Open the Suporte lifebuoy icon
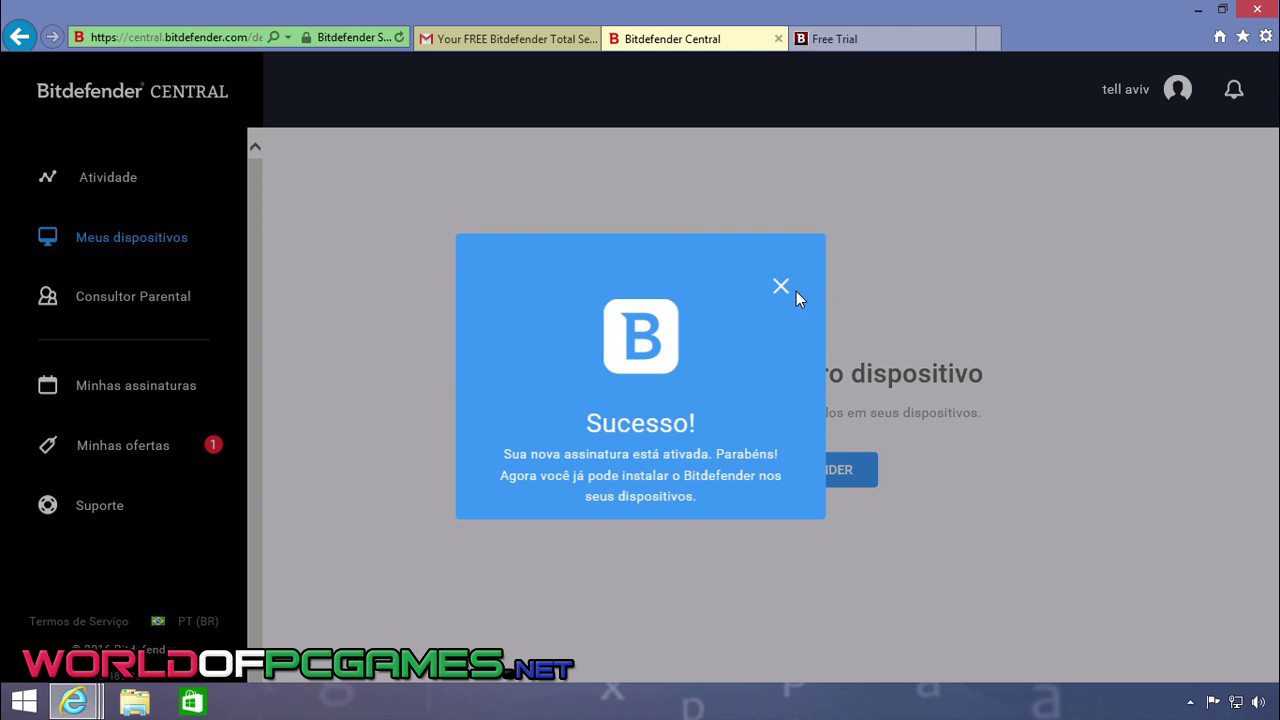 pos(47,505)
